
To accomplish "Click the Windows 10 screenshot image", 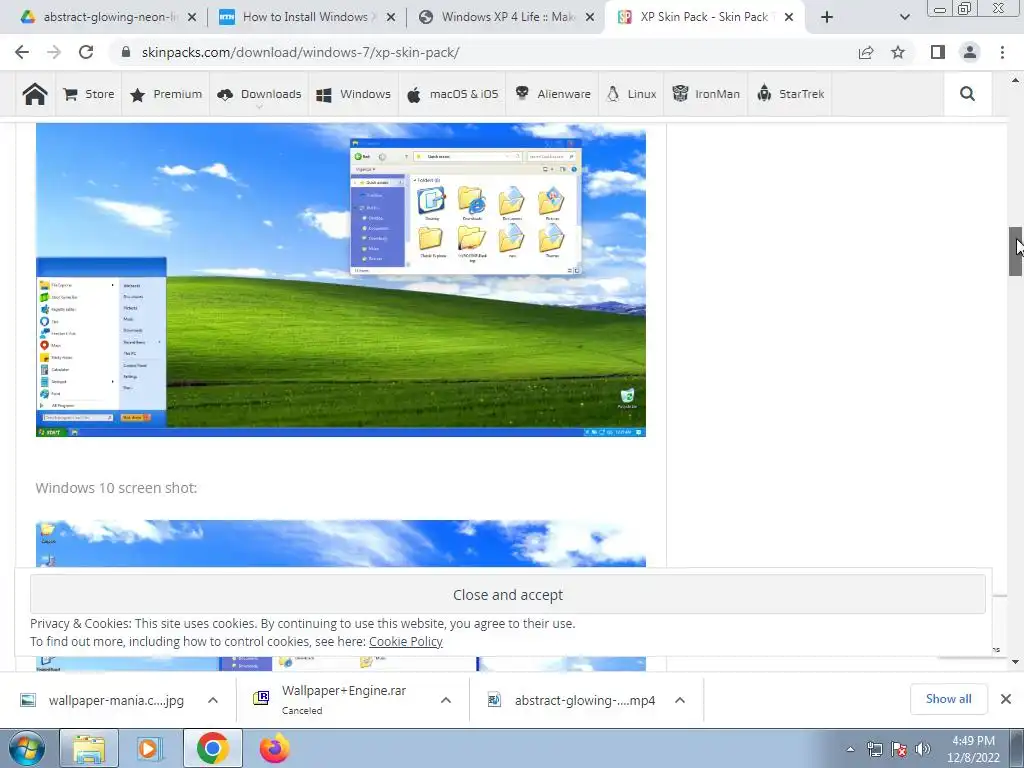I will pos(341,543).
